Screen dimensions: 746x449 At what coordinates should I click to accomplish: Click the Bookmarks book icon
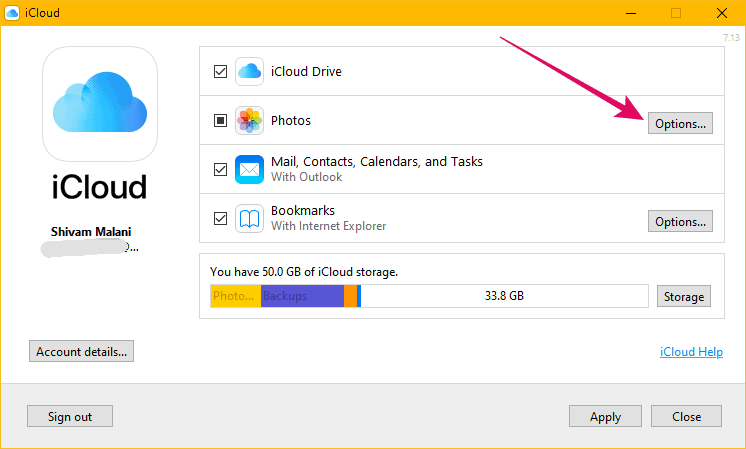click(249, 218)
